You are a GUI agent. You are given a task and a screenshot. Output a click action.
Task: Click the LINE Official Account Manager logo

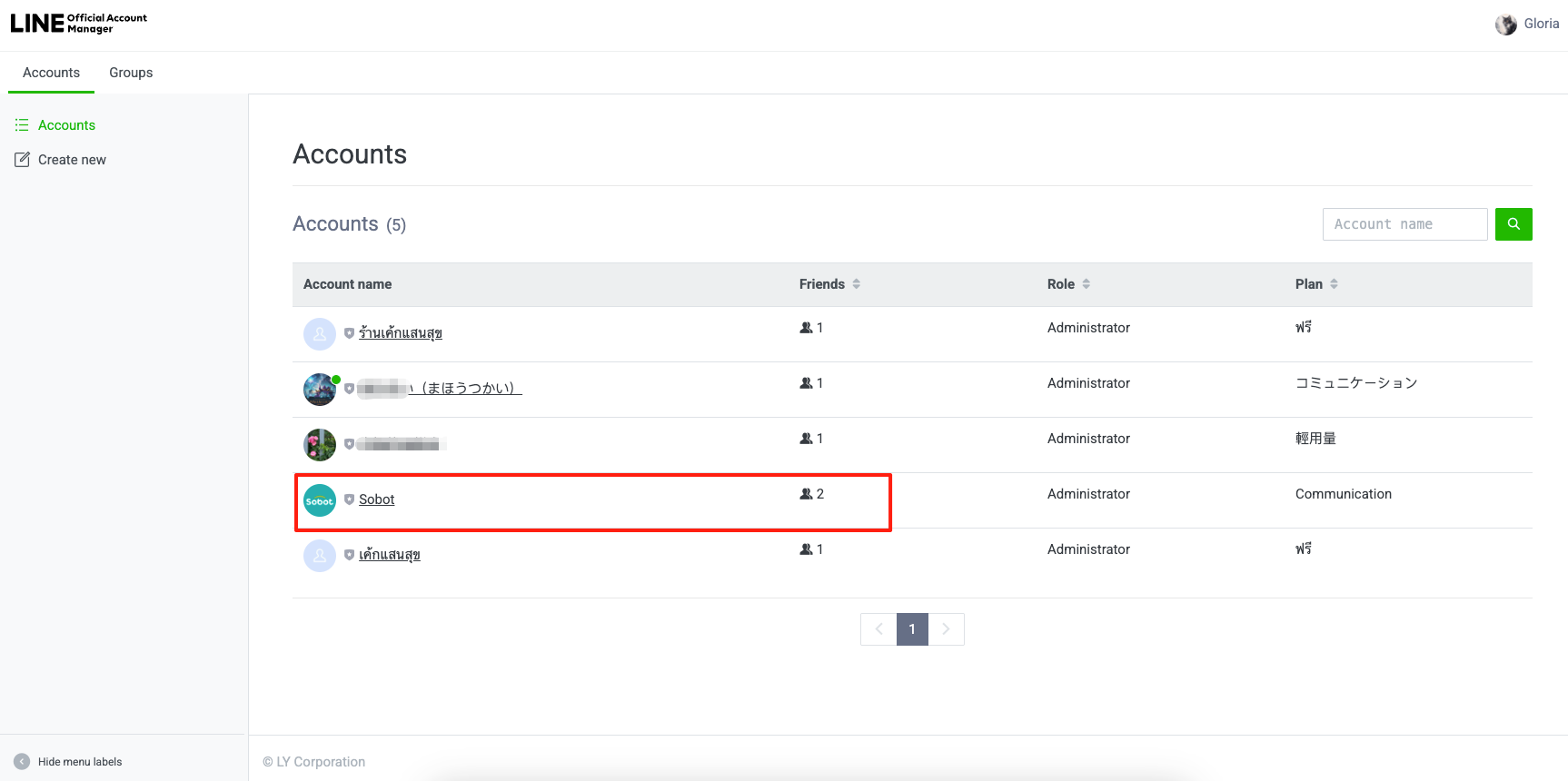pyautogui.click(x=78, y=23)
